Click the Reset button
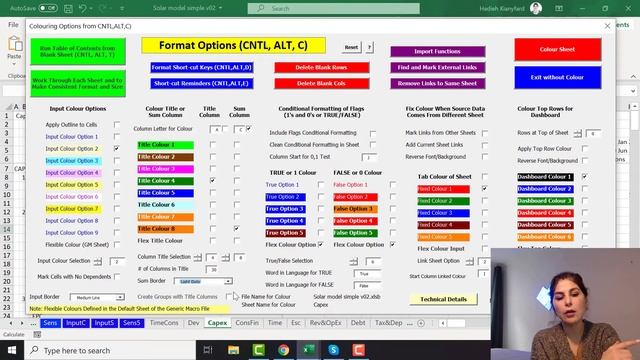Image resolution: width=640 pixels, height=360 pixels. pyautogui.click(x=351, y=47)
